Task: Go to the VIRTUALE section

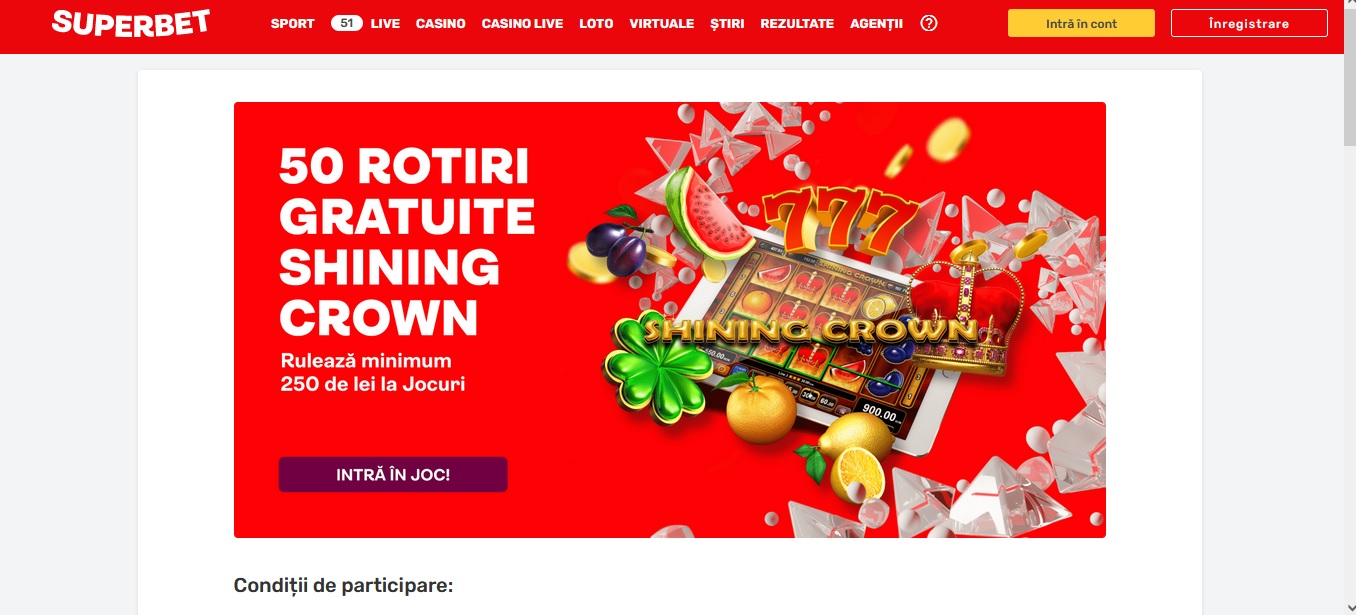Action: [661, 23]
